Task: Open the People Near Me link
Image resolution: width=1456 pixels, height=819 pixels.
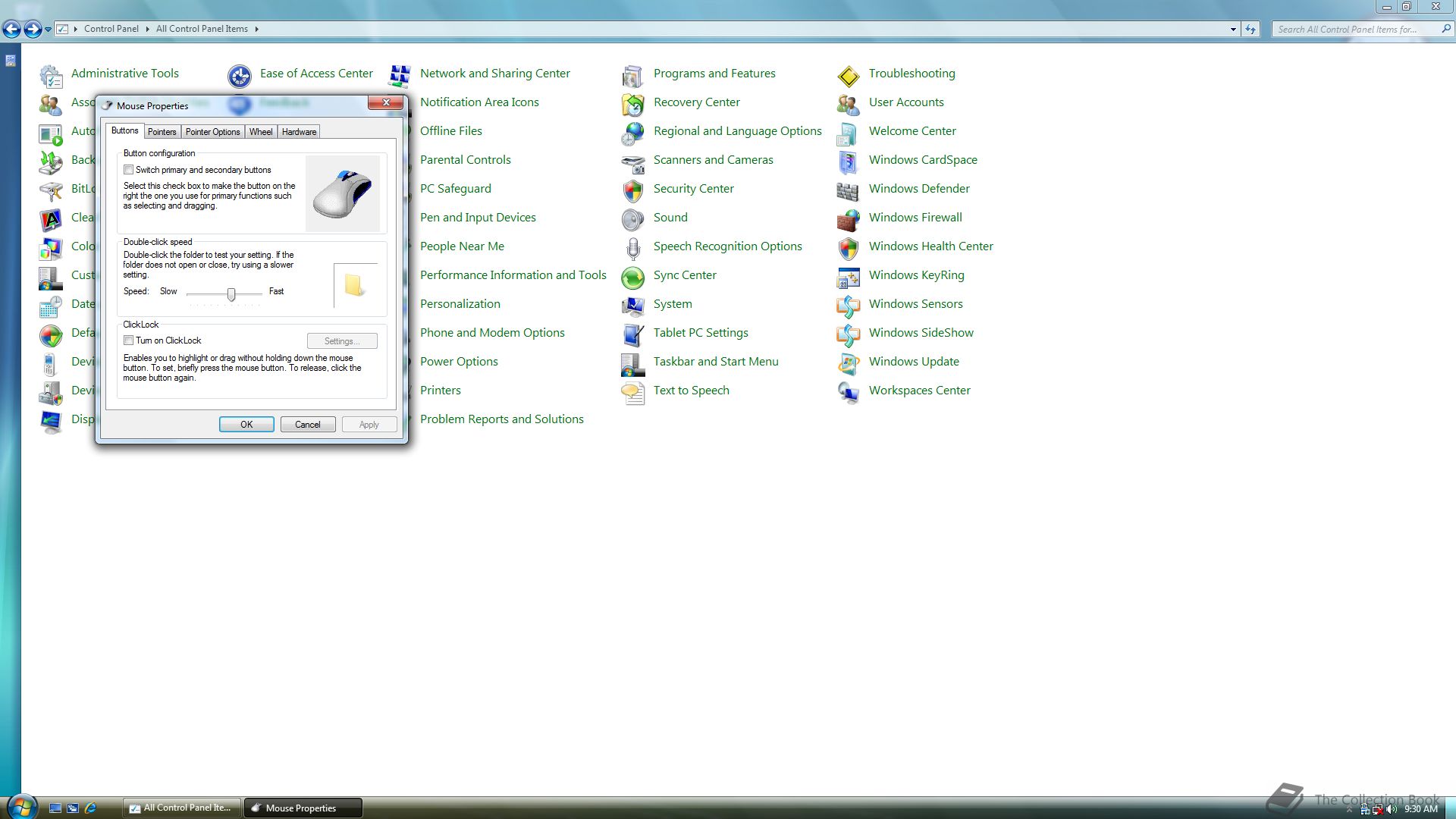Action: tap(462, 246)
